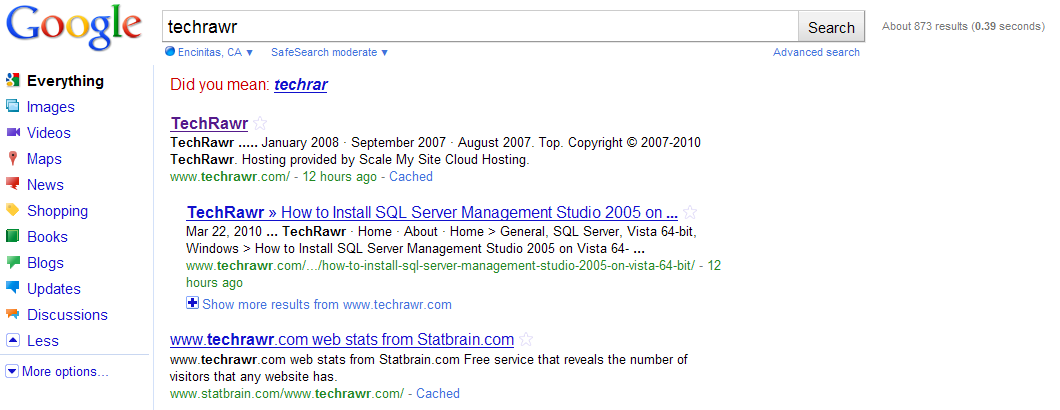Click the Maps pin icon

click(12, 158)
